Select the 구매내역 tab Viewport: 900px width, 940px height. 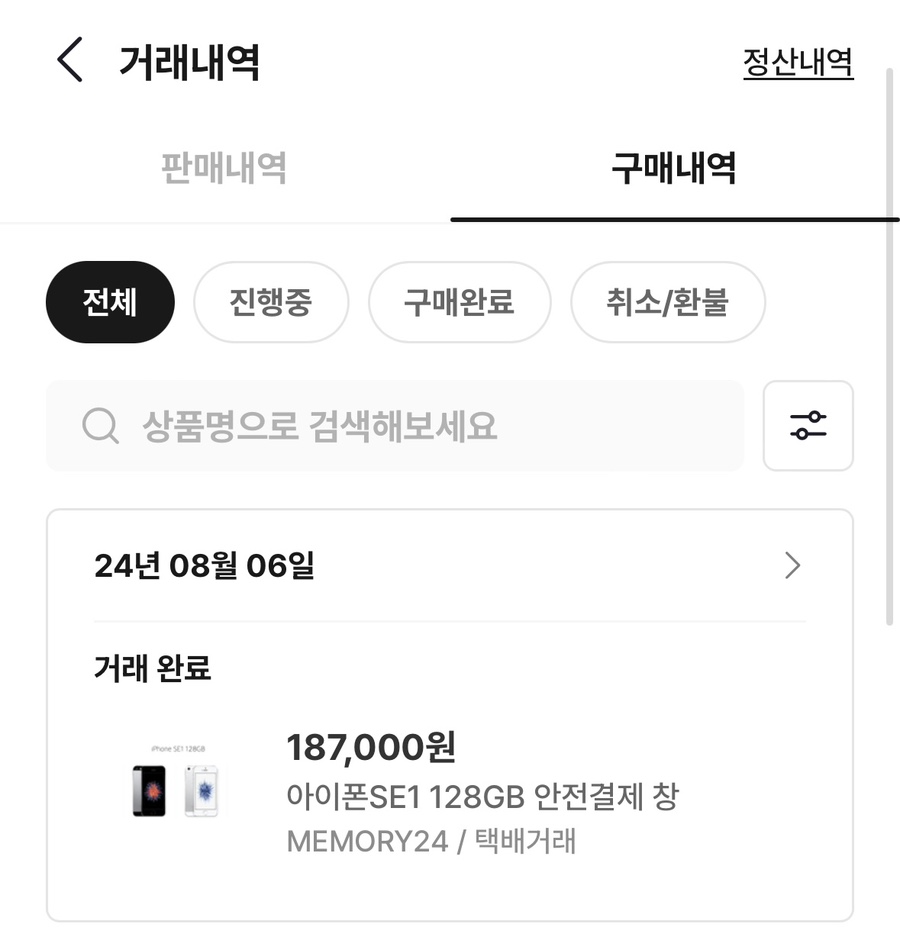[674, 168]
